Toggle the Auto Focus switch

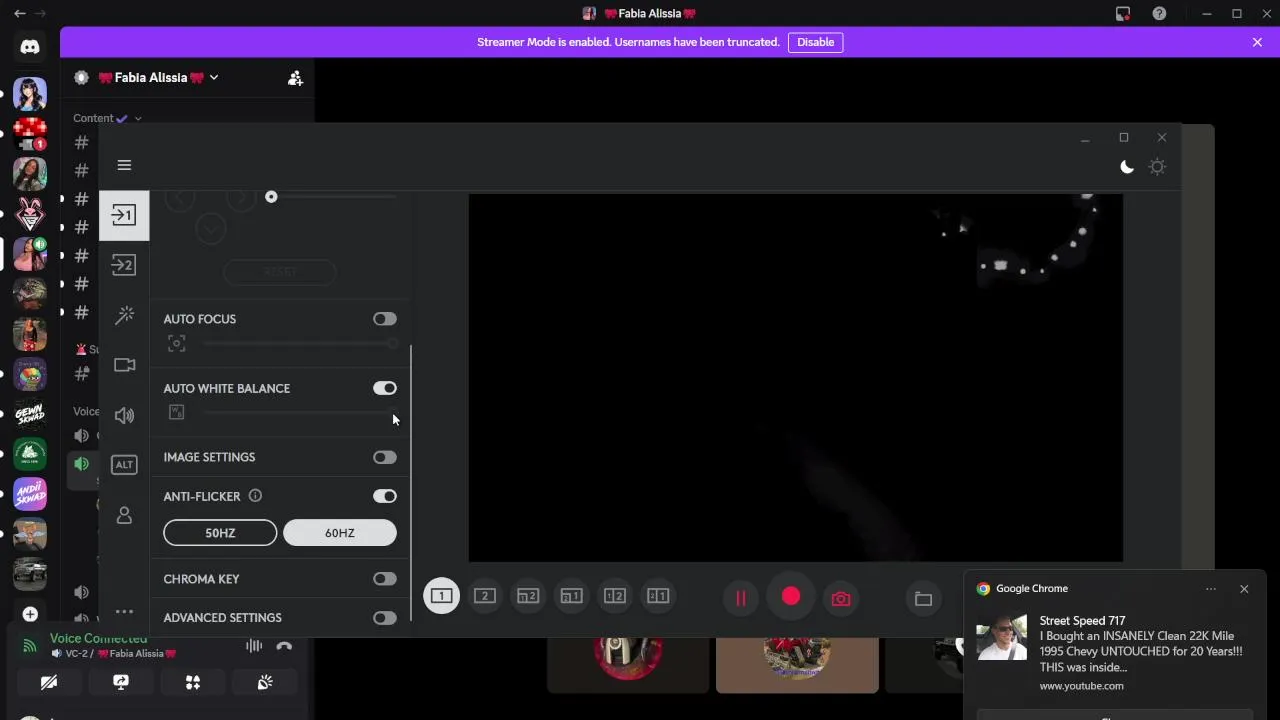[x=385, y=319]
